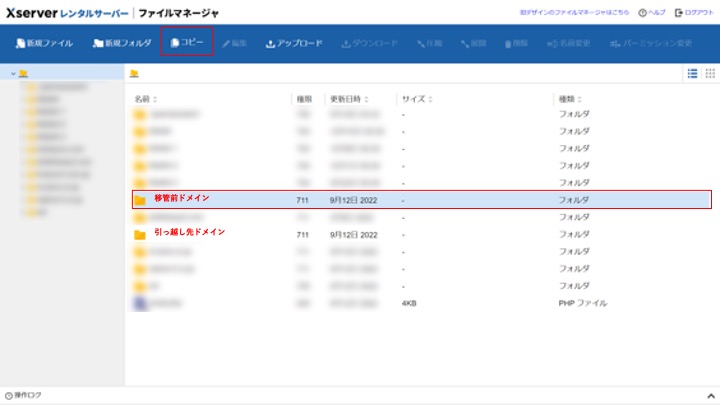Click the 削除 delete button
Screen dimensions: 720x405
tap(517, 44)
